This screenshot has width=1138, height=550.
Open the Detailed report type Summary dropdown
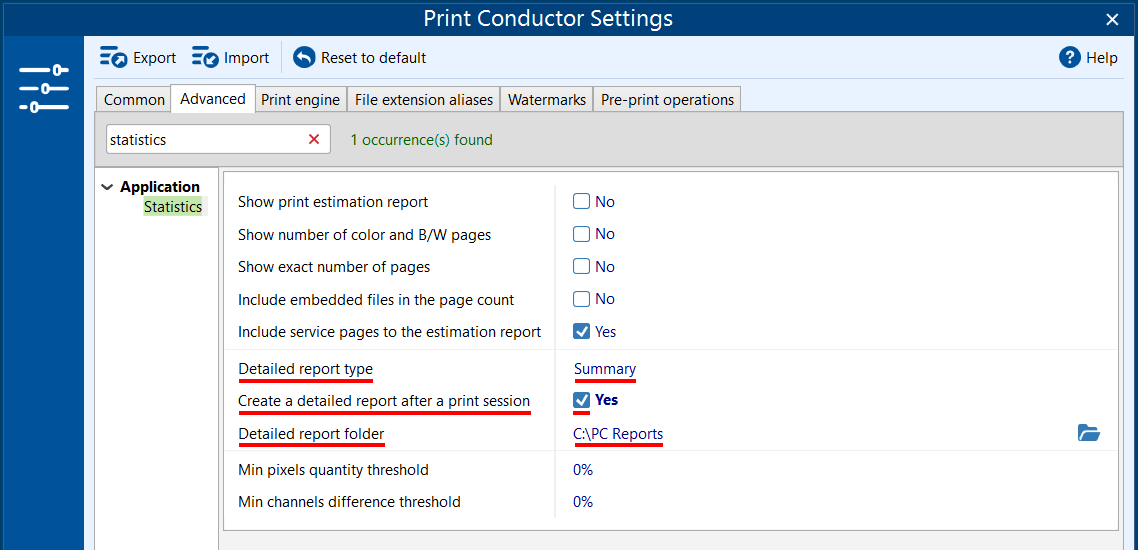[605, 369]
